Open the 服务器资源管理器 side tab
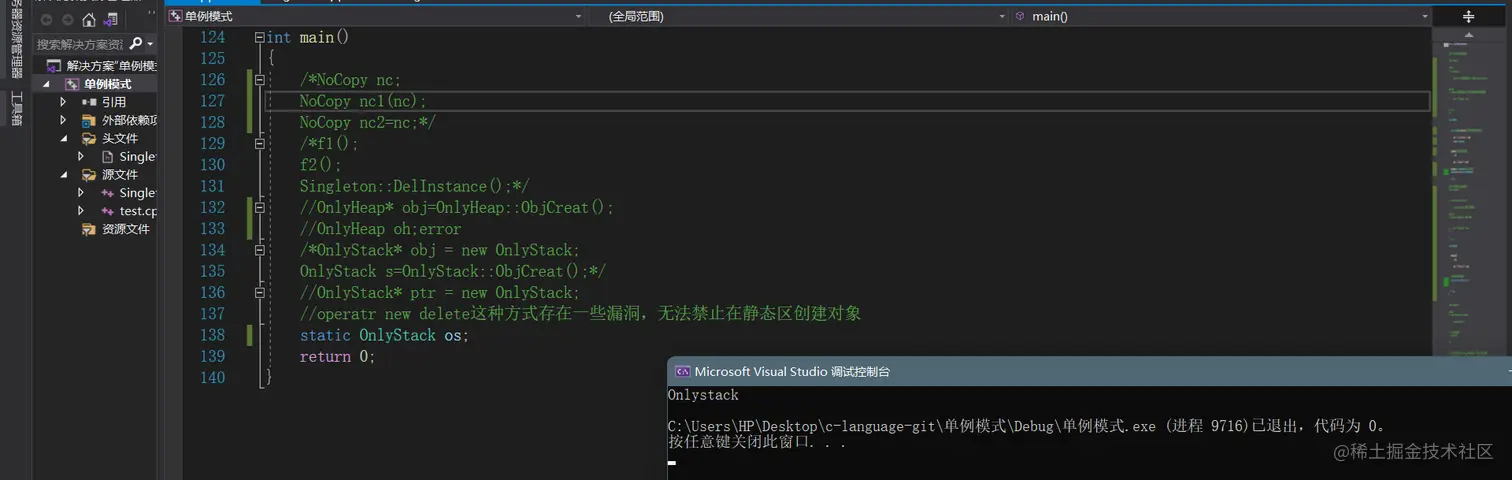 pyautogui.click(x=16, y=40)
